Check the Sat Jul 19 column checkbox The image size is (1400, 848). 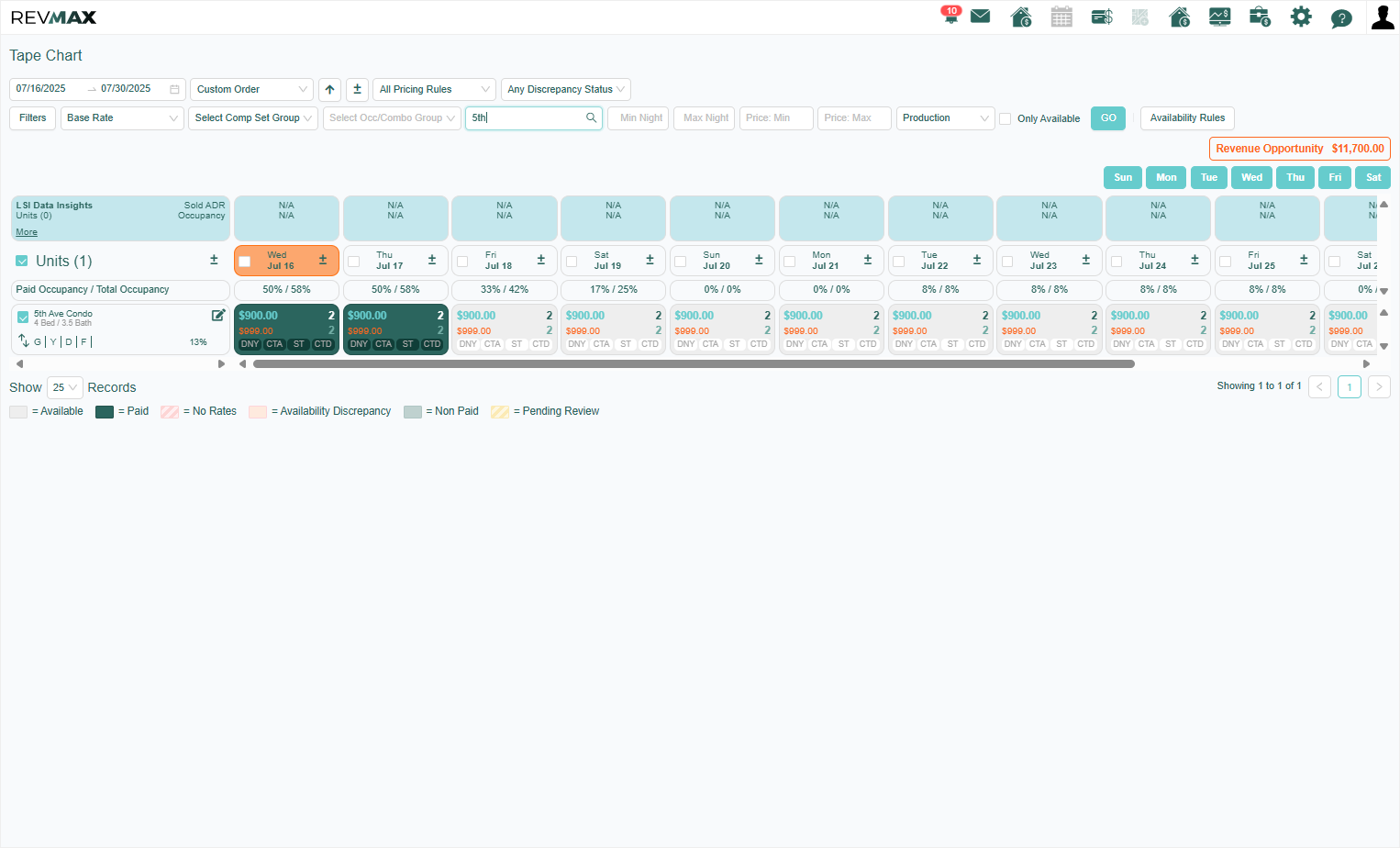[x=572, y=262]
